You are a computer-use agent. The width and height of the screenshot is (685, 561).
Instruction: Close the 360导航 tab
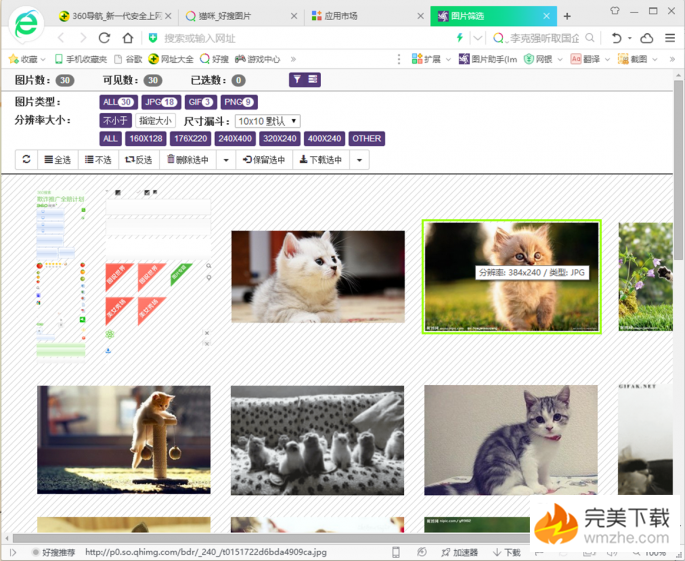pos(168,16)
